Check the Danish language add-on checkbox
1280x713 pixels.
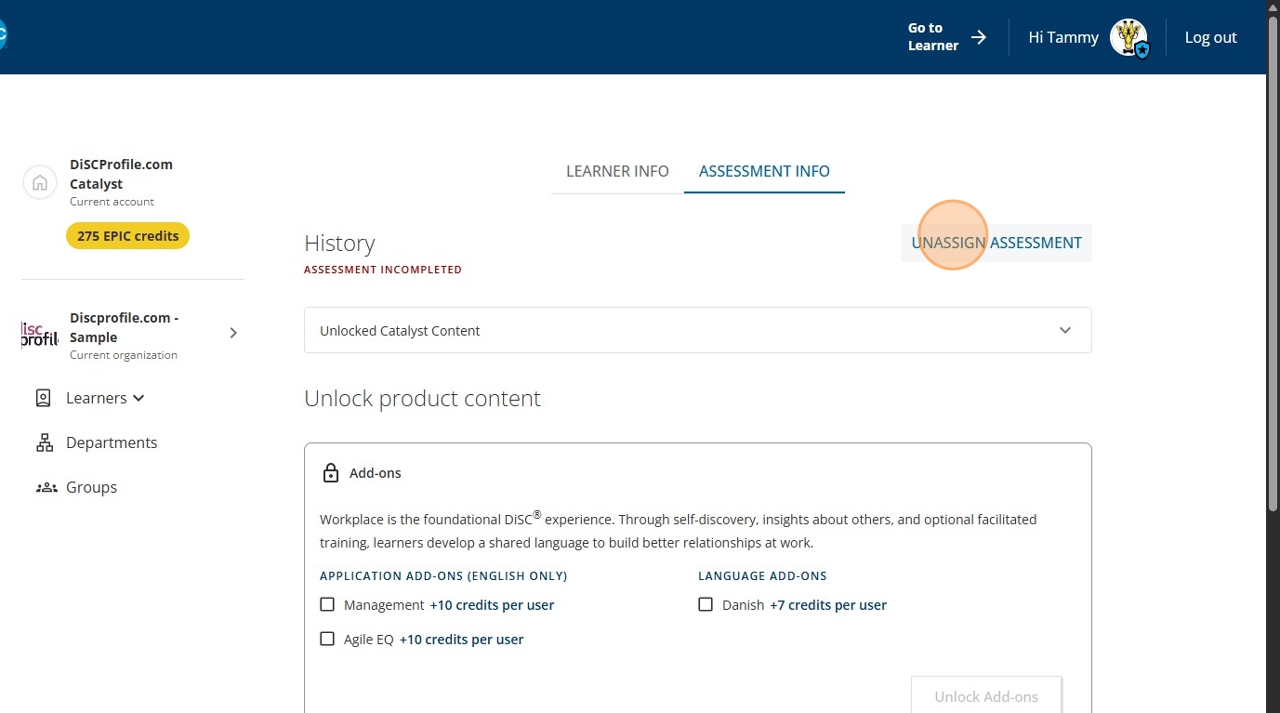pyautogui.click(x=706, y=605)
